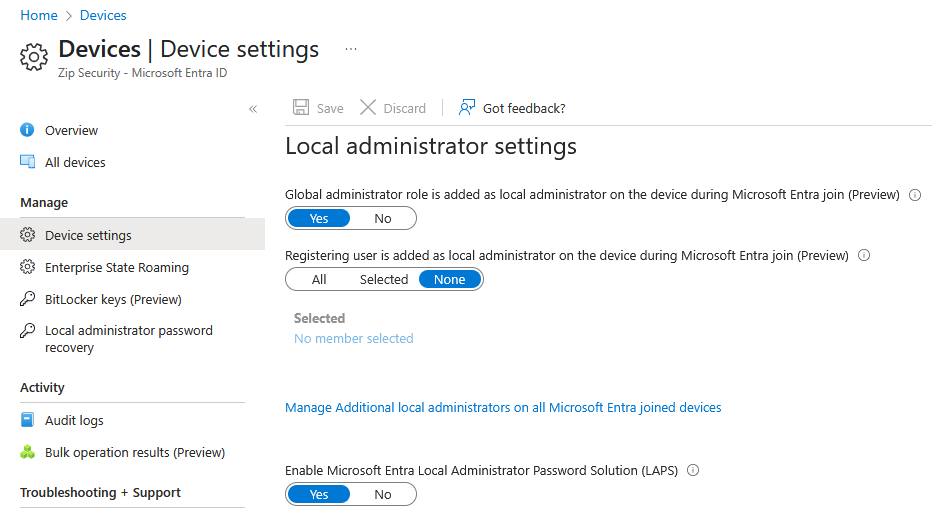This screenshot has height=511, width=932.
Task: Click the Activity section heading
Action: coord(42,387)
